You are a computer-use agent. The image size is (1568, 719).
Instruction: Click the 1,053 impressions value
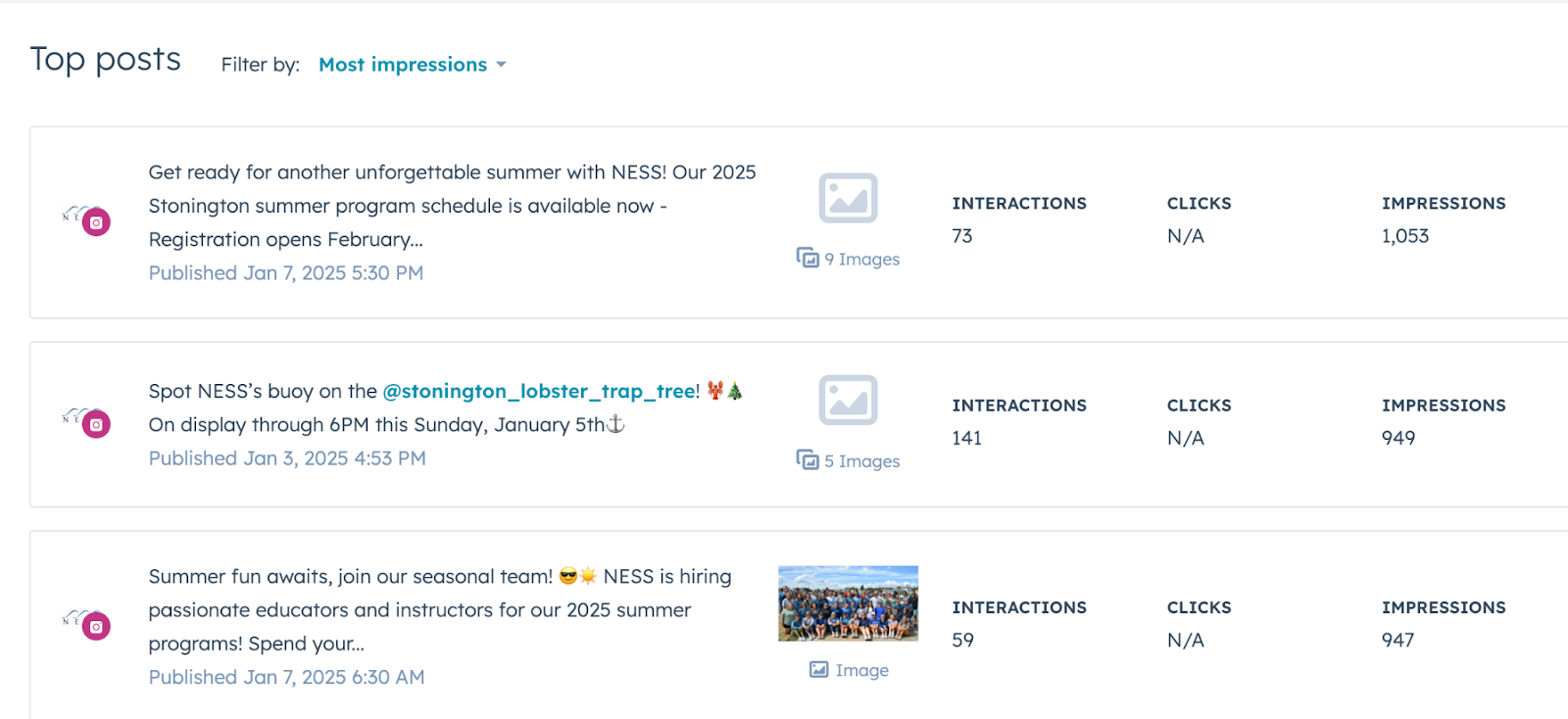point(1405,236)
